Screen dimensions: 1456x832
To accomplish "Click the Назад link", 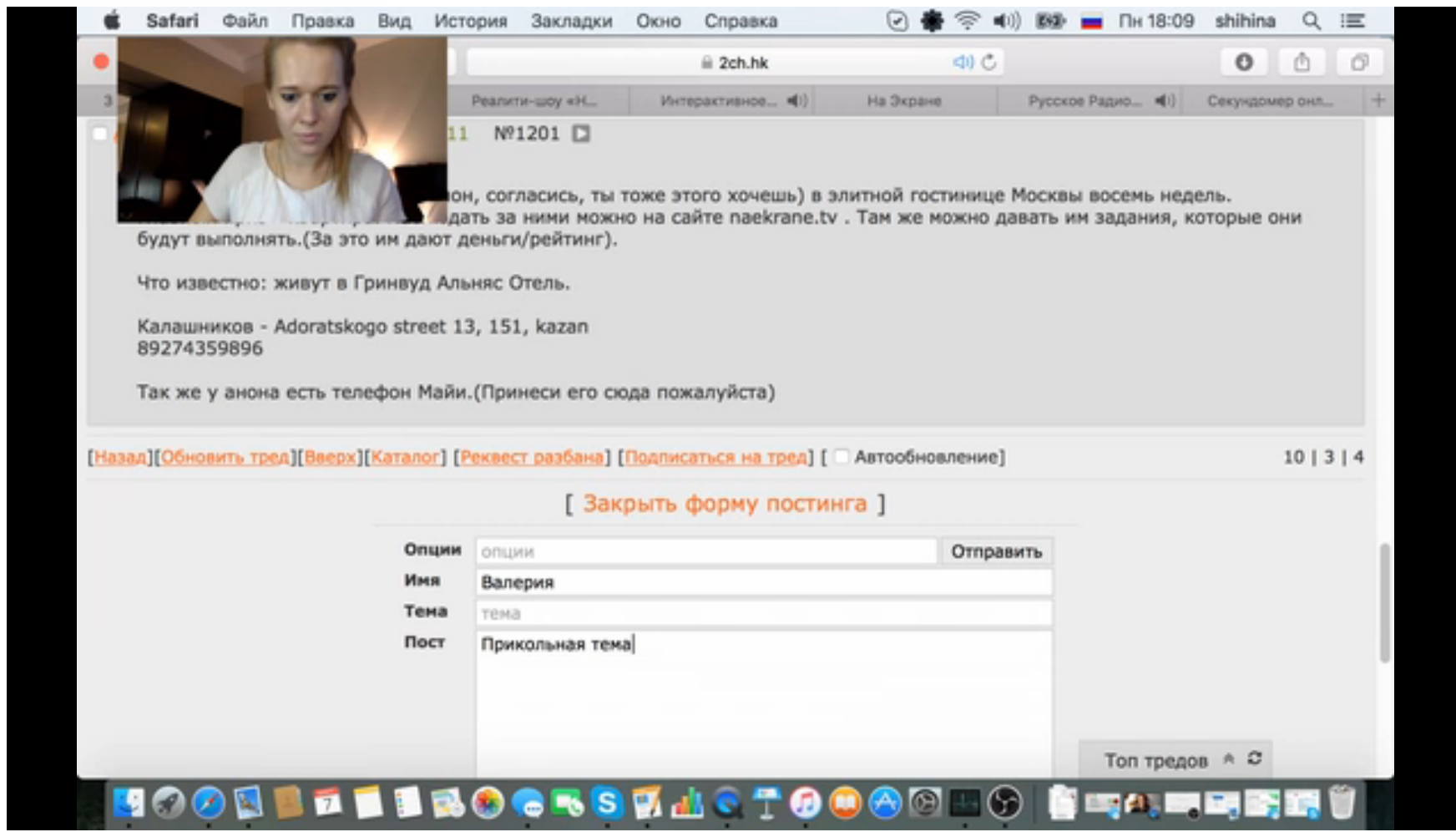I will click(x=120, y=457).
